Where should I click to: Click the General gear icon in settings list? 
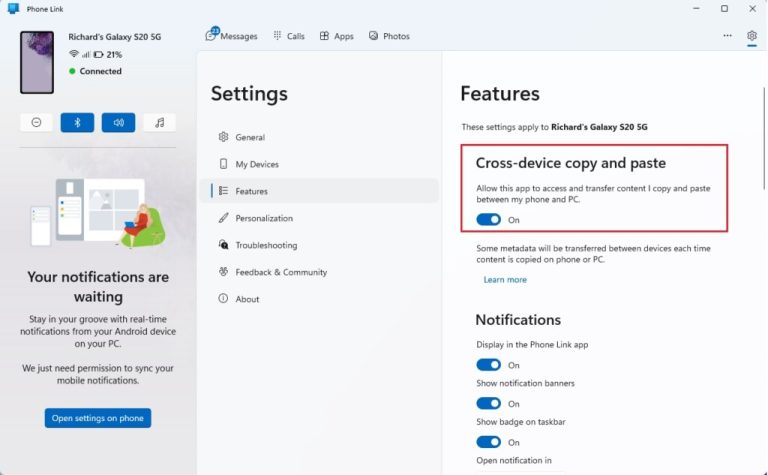(223, 137)
